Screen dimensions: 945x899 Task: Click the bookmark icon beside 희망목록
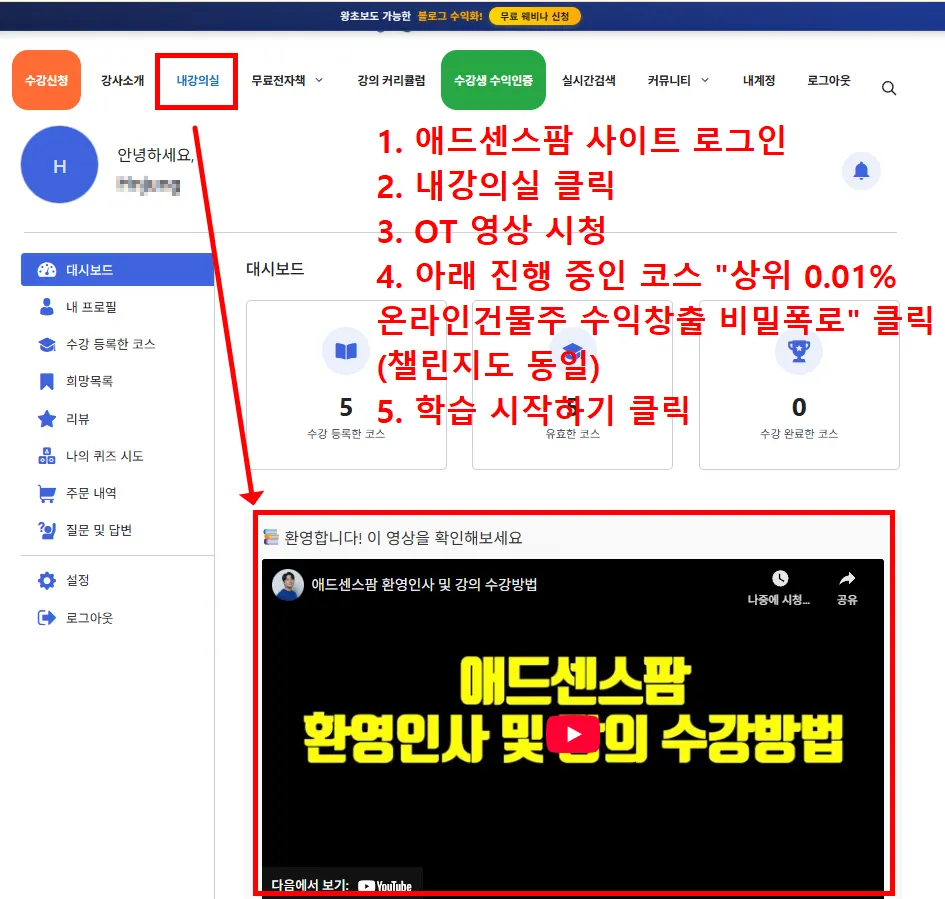coord(46,381)
